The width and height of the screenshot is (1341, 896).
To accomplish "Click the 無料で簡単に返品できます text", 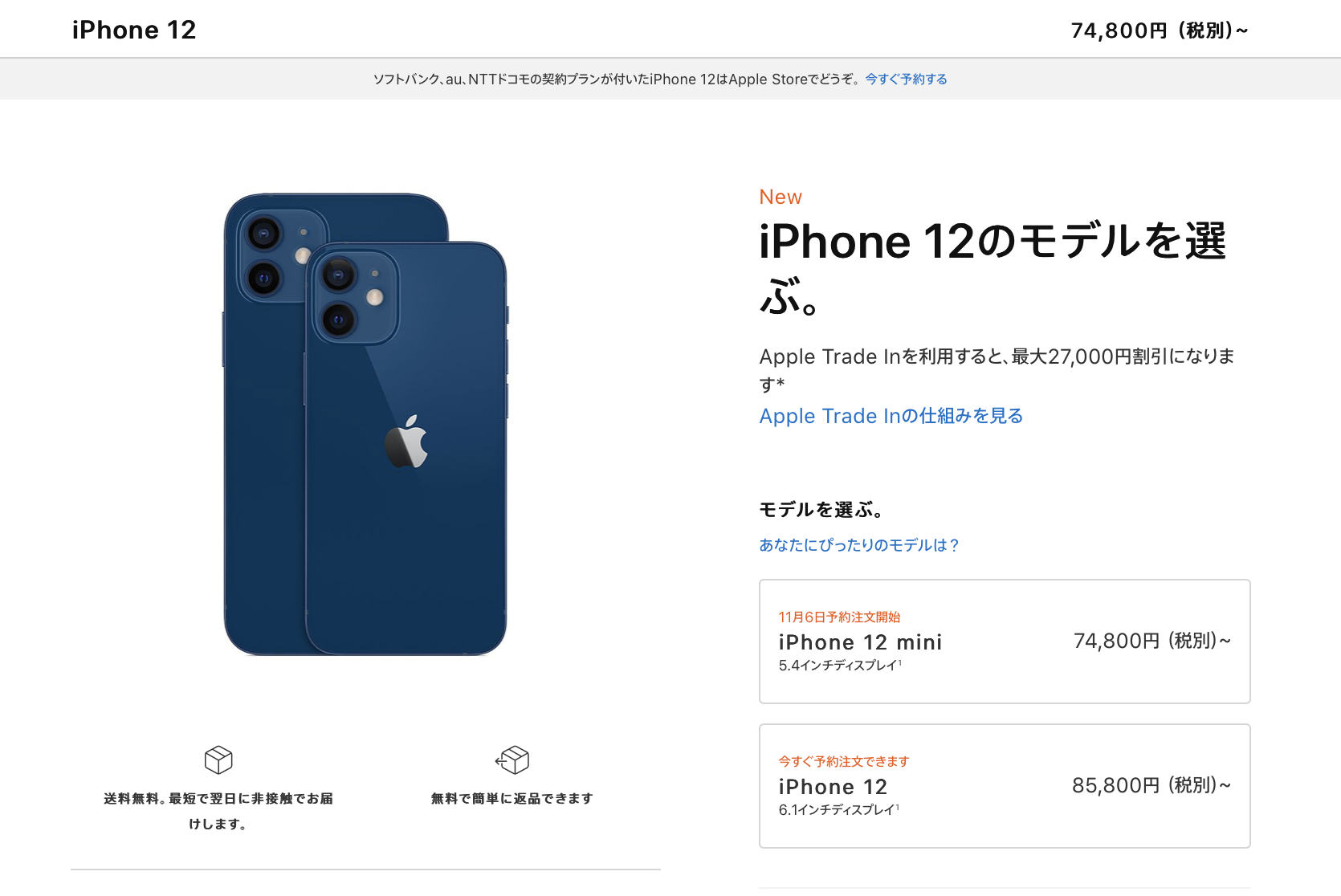I will pyautogui.click(x=512, y=798).
